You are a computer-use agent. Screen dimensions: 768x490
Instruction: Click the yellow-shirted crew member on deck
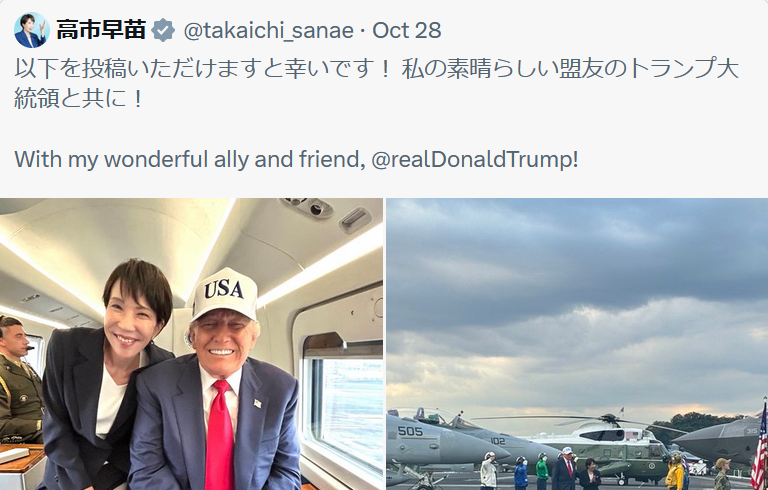(676, 473)
